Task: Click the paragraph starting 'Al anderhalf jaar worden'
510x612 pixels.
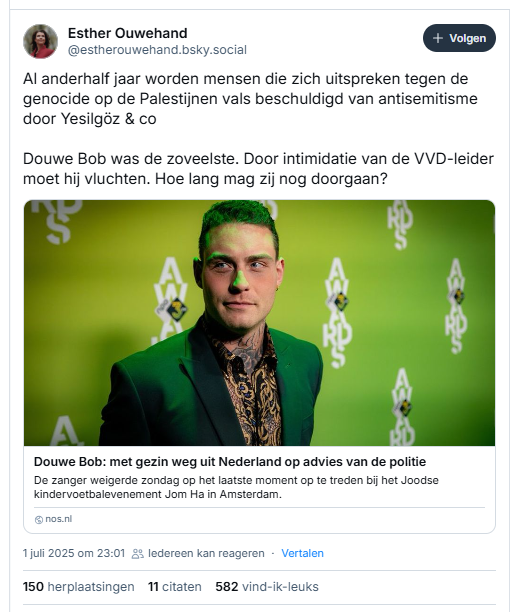Action: [x=250, y=99]
